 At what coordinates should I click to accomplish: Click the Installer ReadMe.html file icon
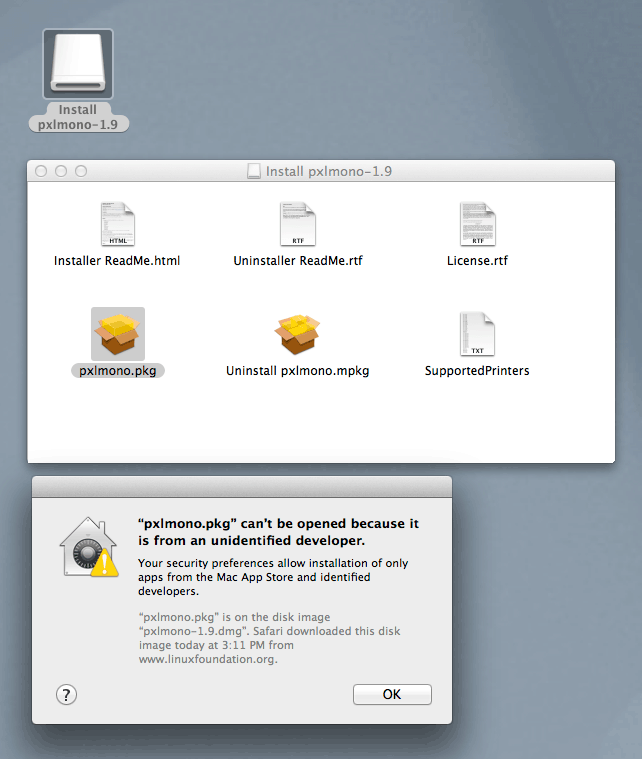[118, 224]
